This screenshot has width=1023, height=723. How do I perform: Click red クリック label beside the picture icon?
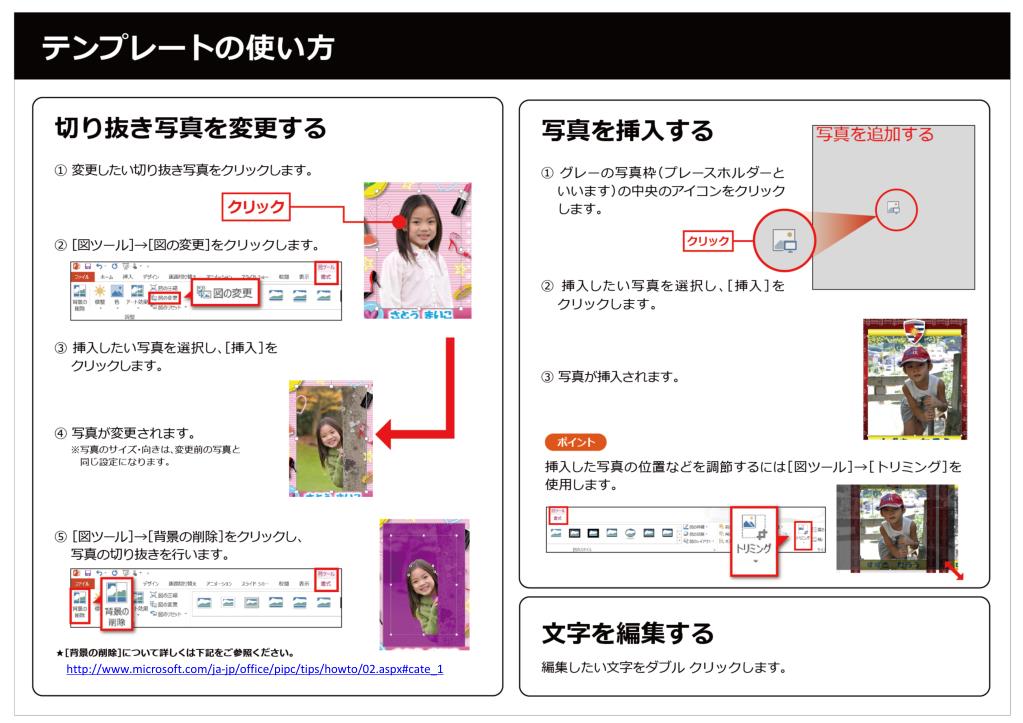(708, 241)
